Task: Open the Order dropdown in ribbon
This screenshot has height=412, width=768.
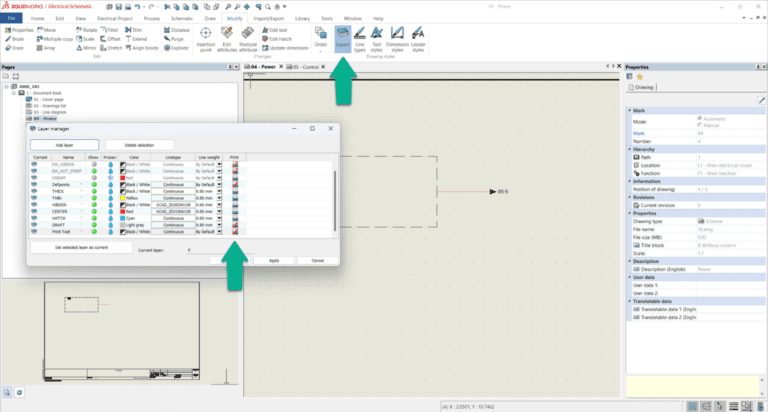Action: click(x=321, y=40)
